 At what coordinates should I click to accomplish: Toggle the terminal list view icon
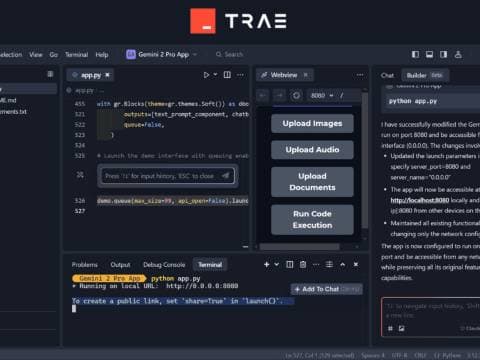(x=329, y=264)
